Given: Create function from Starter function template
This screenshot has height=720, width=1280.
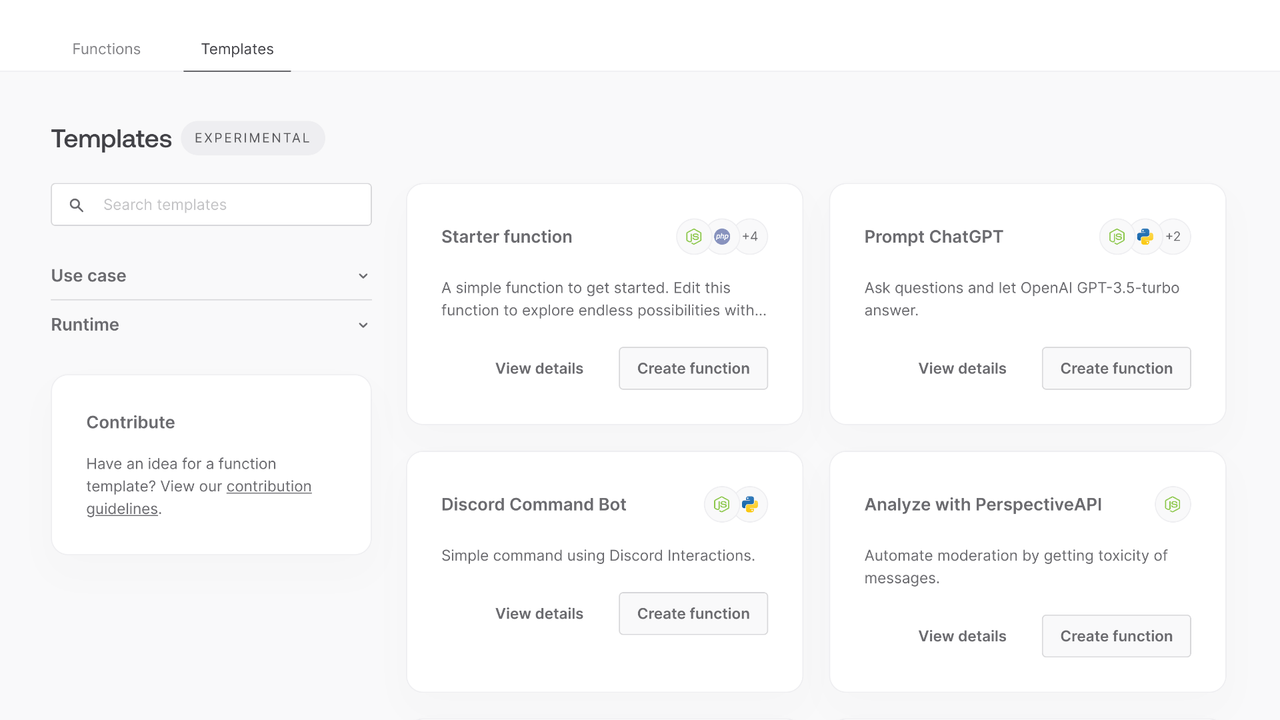Looking at the screenshot, I should coord(693,368).
